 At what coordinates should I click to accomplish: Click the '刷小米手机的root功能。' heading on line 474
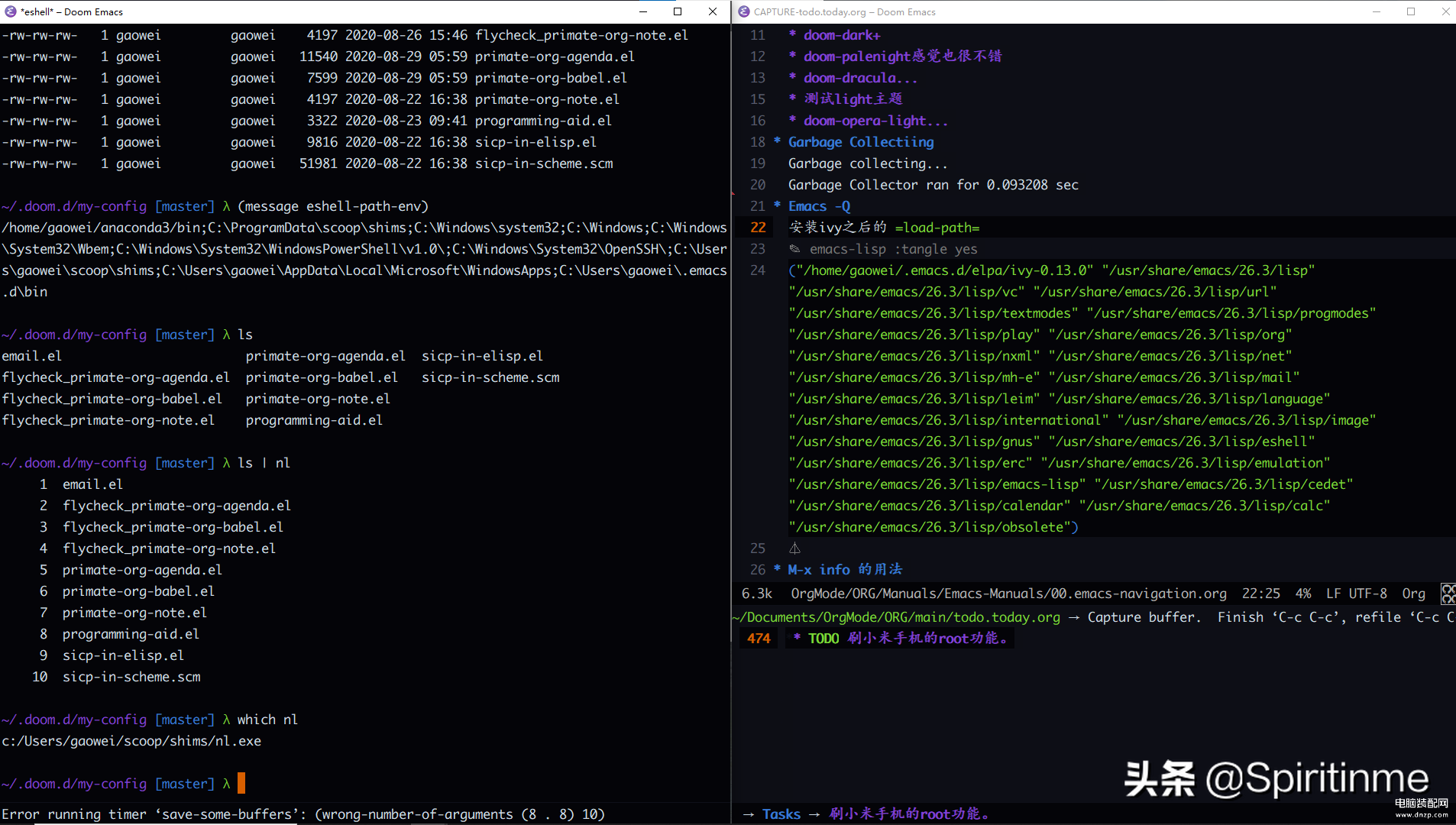(928, 639)
